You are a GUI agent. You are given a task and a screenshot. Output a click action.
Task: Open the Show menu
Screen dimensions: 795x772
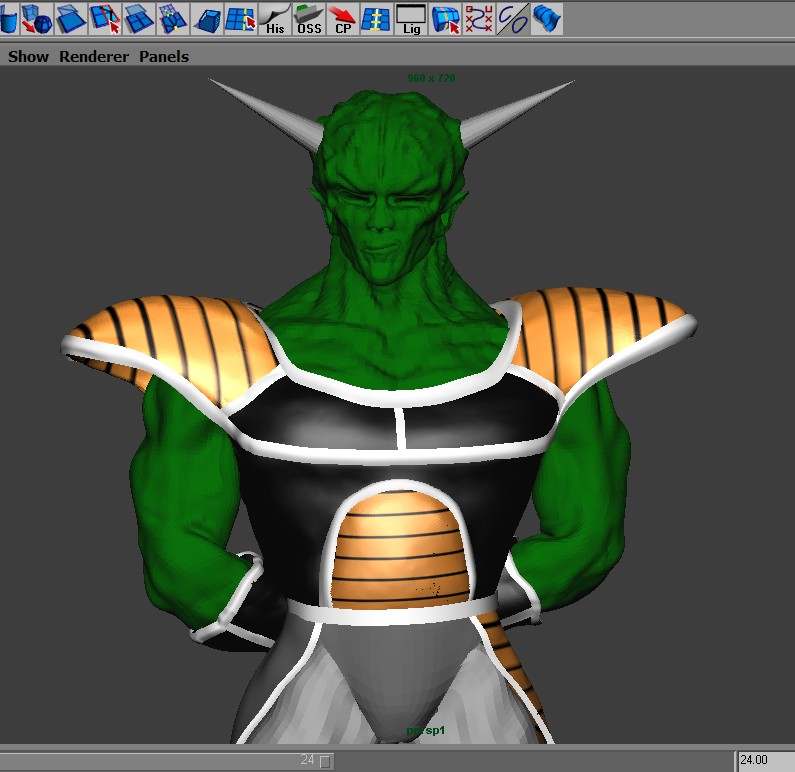tap(28, 56)
